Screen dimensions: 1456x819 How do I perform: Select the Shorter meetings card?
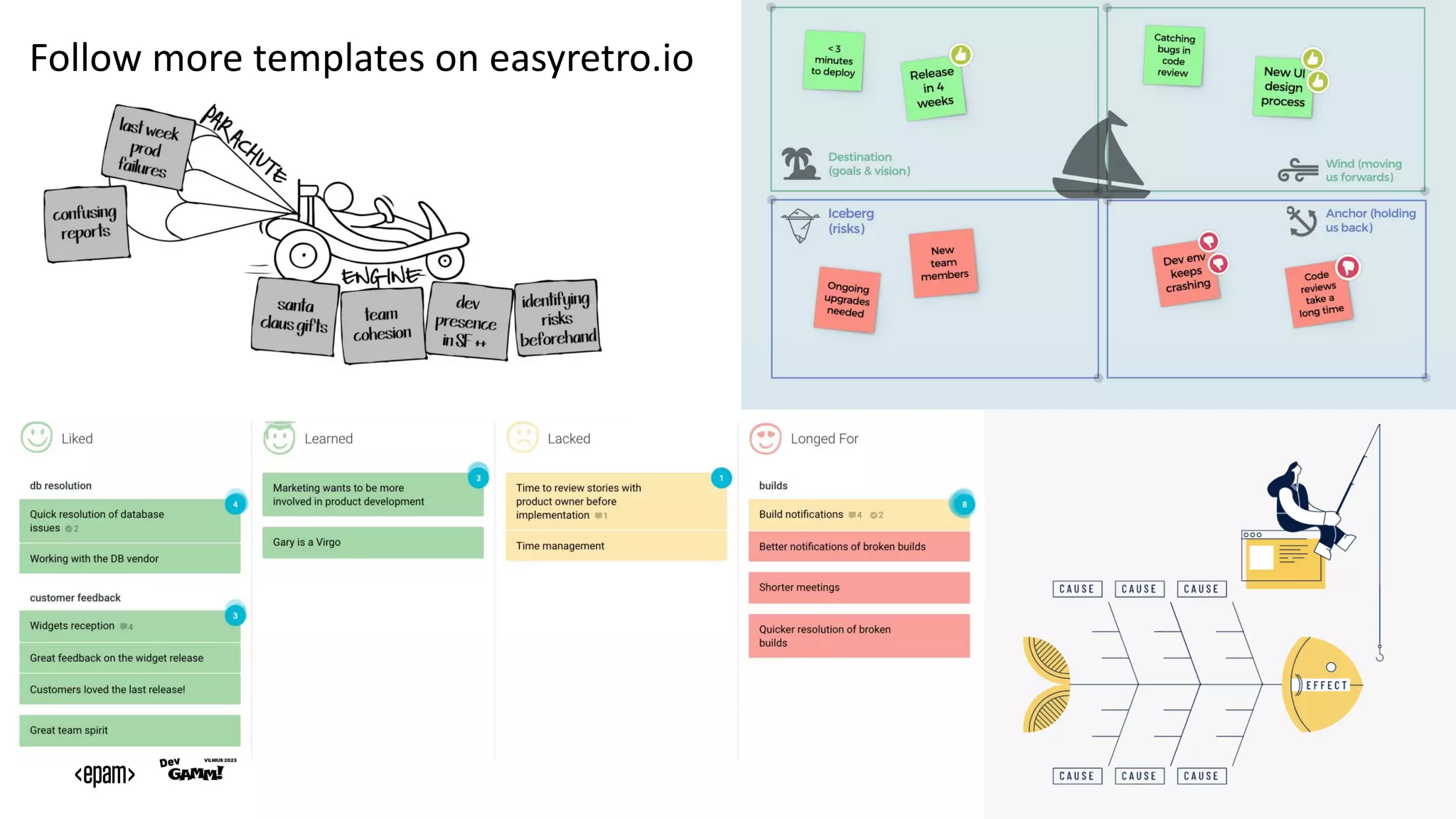point(858,587)
